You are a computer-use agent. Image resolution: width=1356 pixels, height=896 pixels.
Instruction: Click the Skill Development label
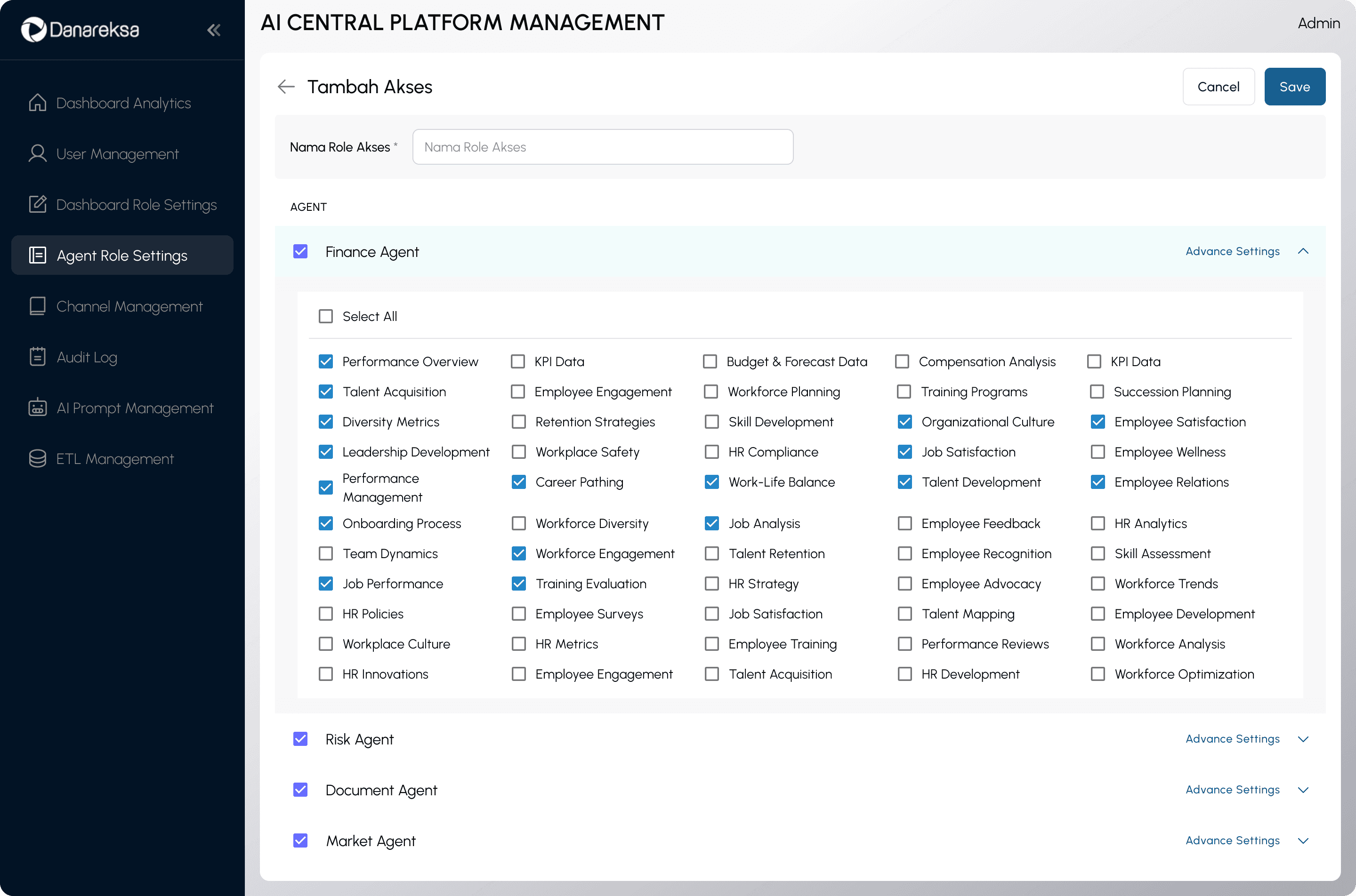click(x=781, y=422)
